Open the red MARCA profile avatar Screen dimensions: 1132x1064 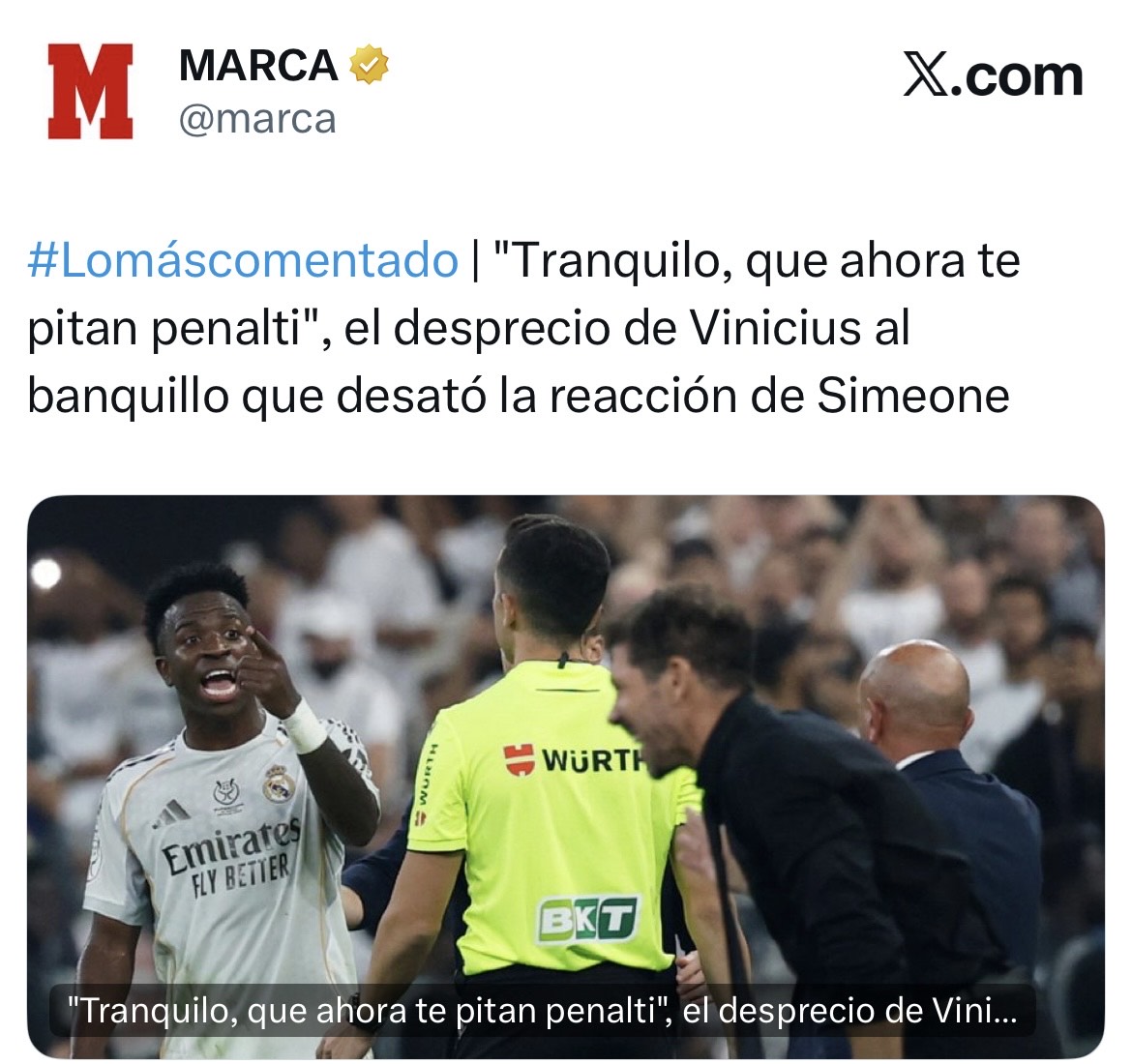90,91
